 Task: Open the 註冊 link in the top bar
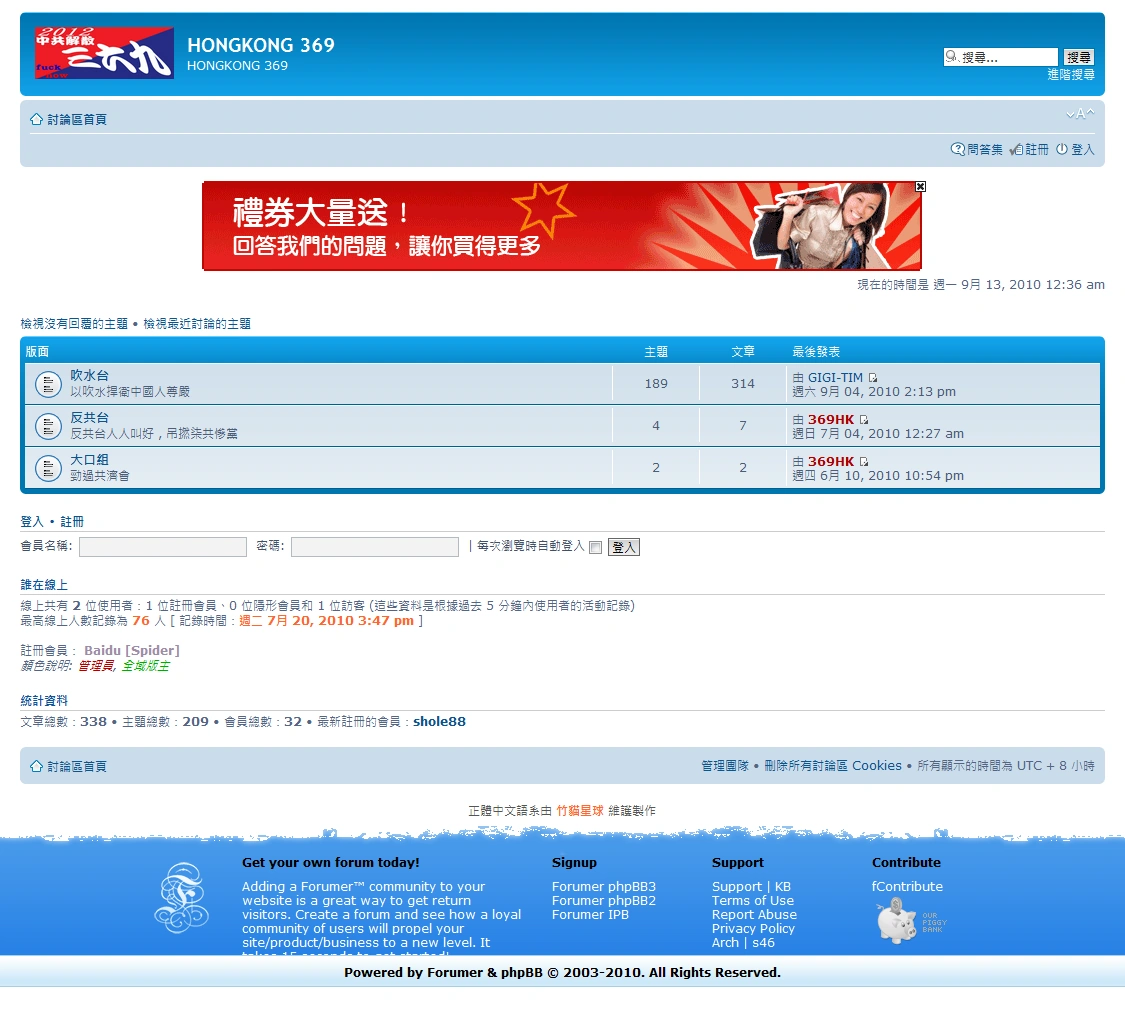[x=1037, y=149]
